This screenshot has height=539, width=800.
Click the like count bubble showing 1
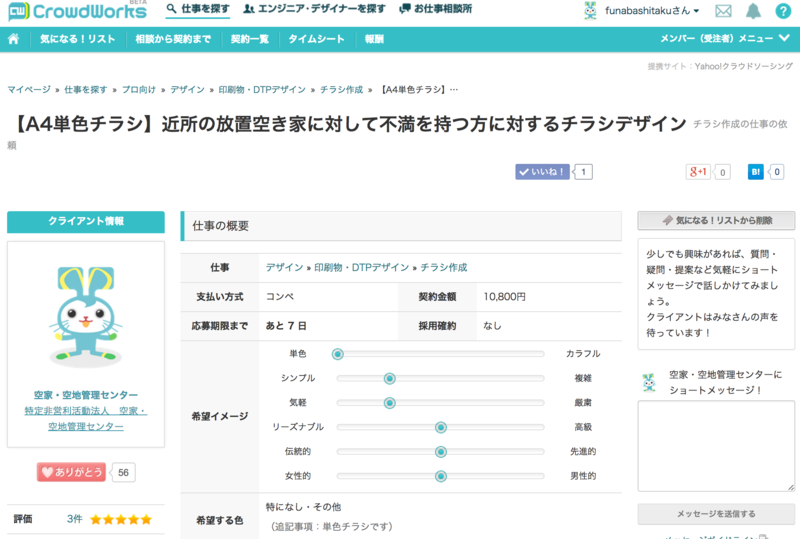(x=583, y=172)
